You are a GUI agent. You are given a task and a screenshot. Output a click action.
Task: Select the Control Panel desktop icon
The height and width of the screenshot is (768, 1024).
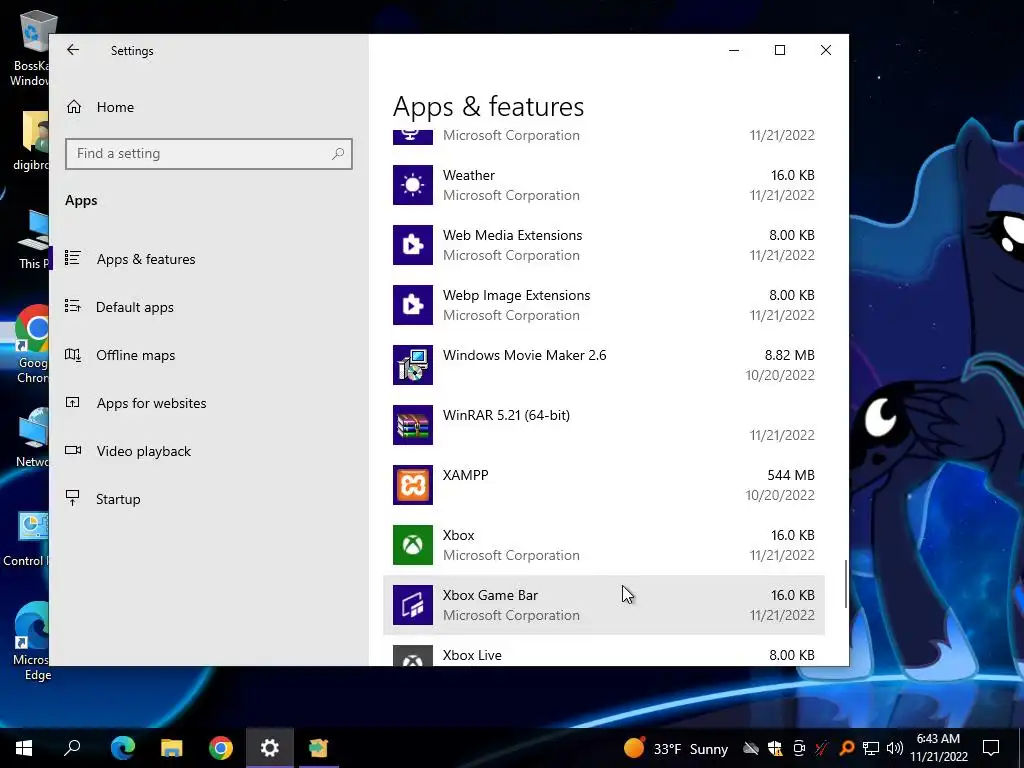tap(26, 539)
